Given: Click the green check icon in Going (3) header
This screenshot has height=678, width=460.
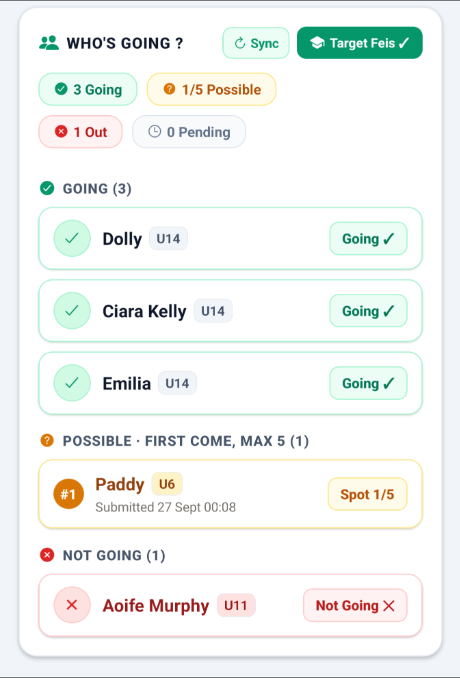Looking at the screenshot, I should click(47, 189).
